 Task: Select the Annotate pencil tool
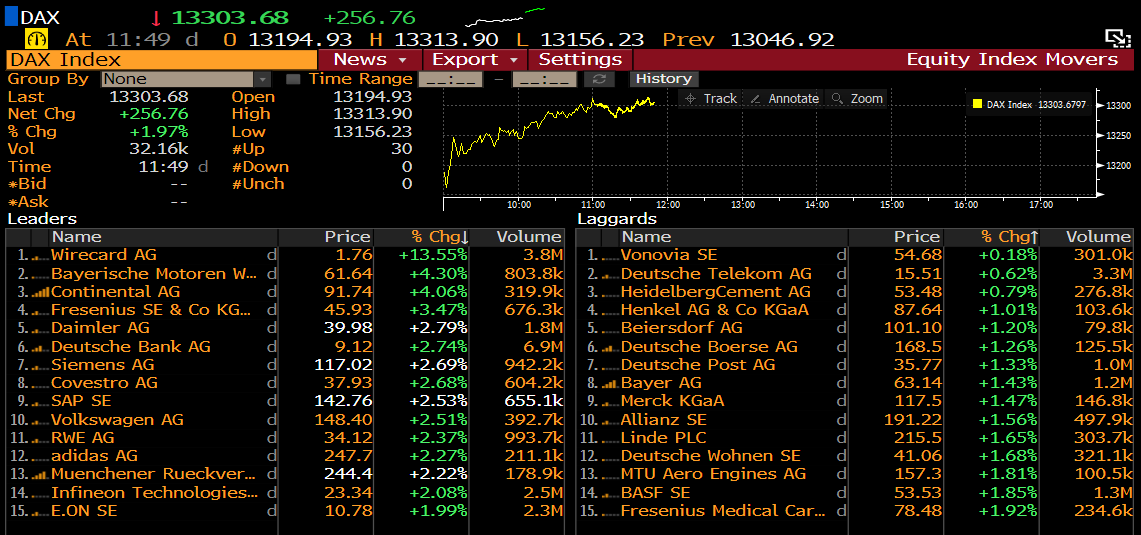[x=755, y=98]
